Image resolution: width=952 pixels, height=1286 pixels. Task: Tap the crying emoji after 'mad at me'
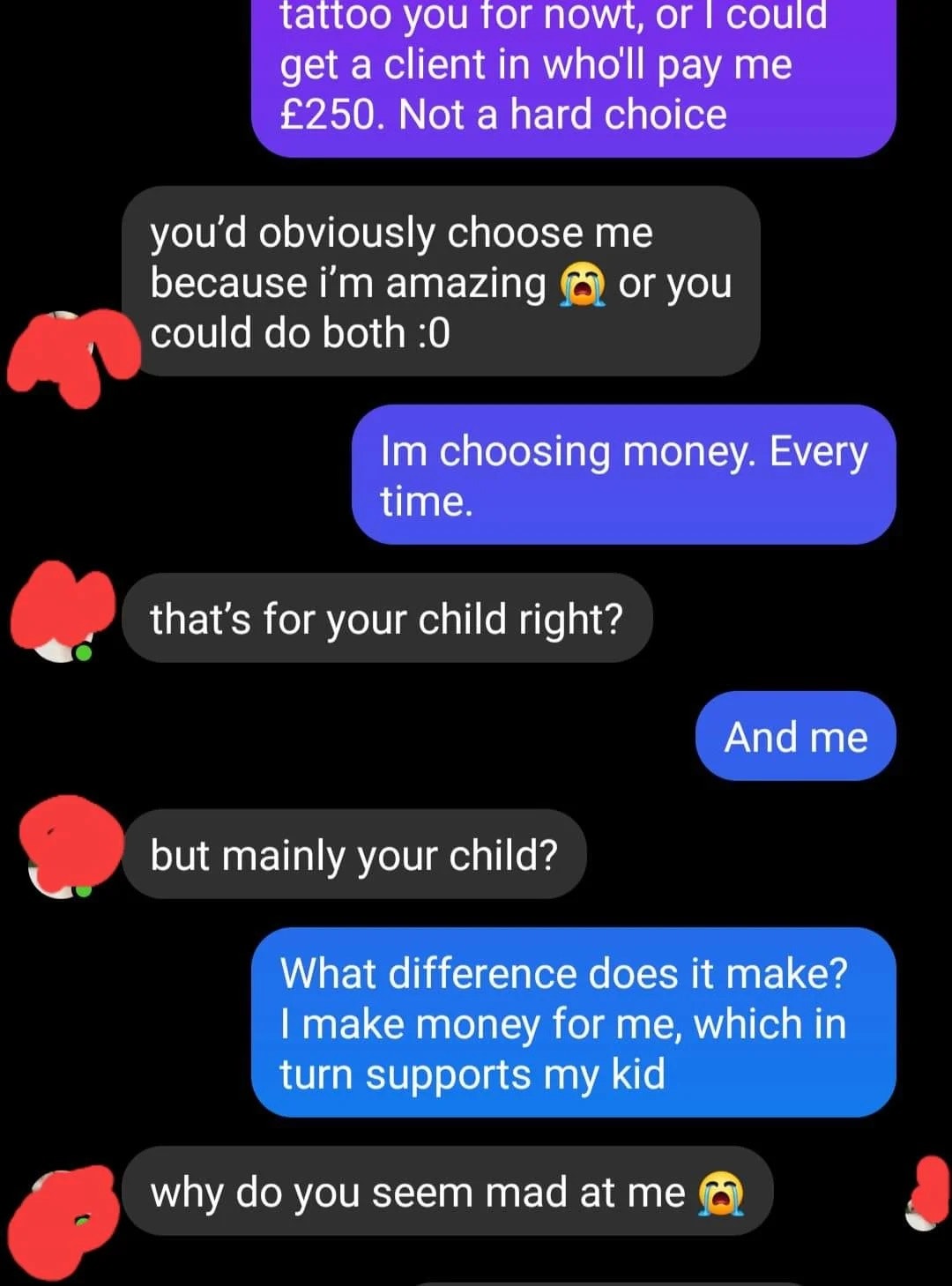721,1193
